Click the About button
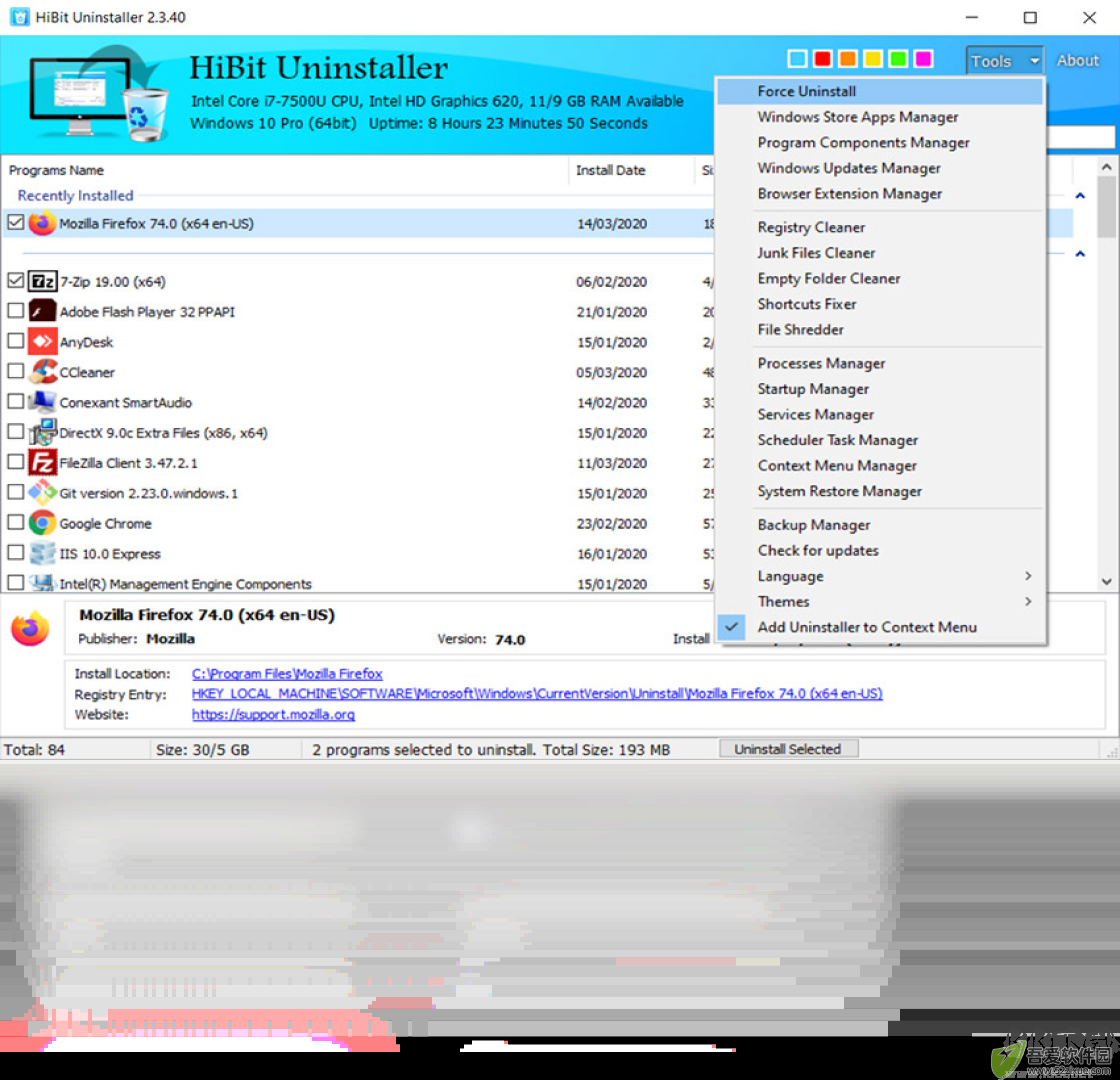Screen dimensions: 1120x1080 [x=1078, y=61]
